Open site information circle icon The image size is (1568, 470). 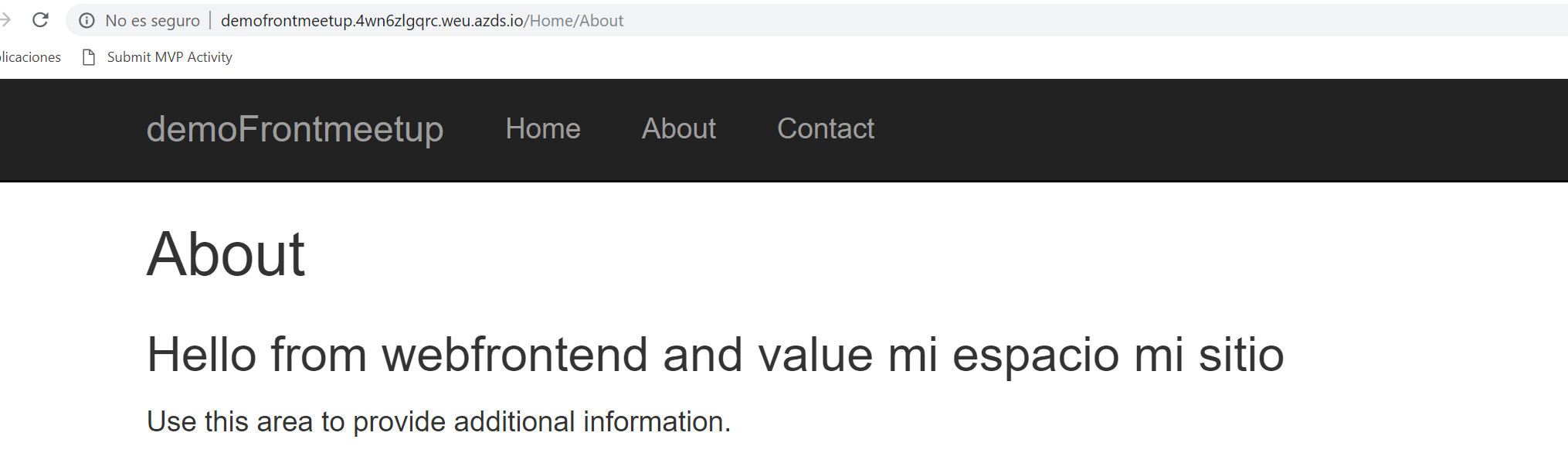[x=87, y=21]
